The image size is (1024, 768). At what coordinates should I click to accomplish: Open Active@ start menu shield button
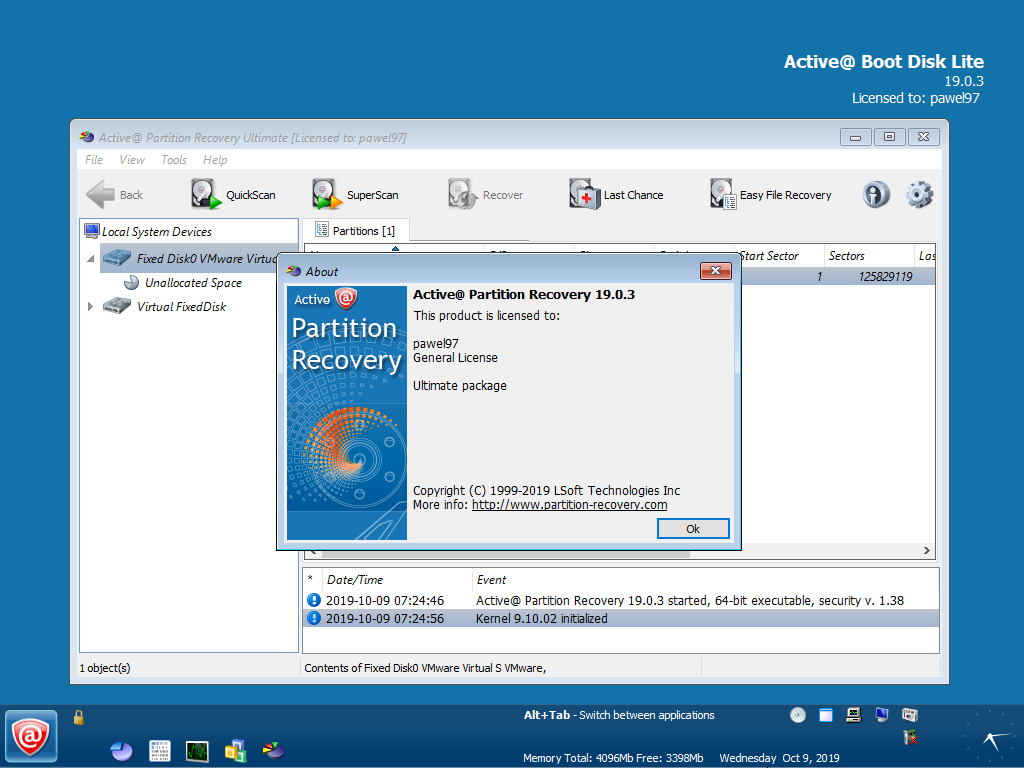click(x=31, y=737)
